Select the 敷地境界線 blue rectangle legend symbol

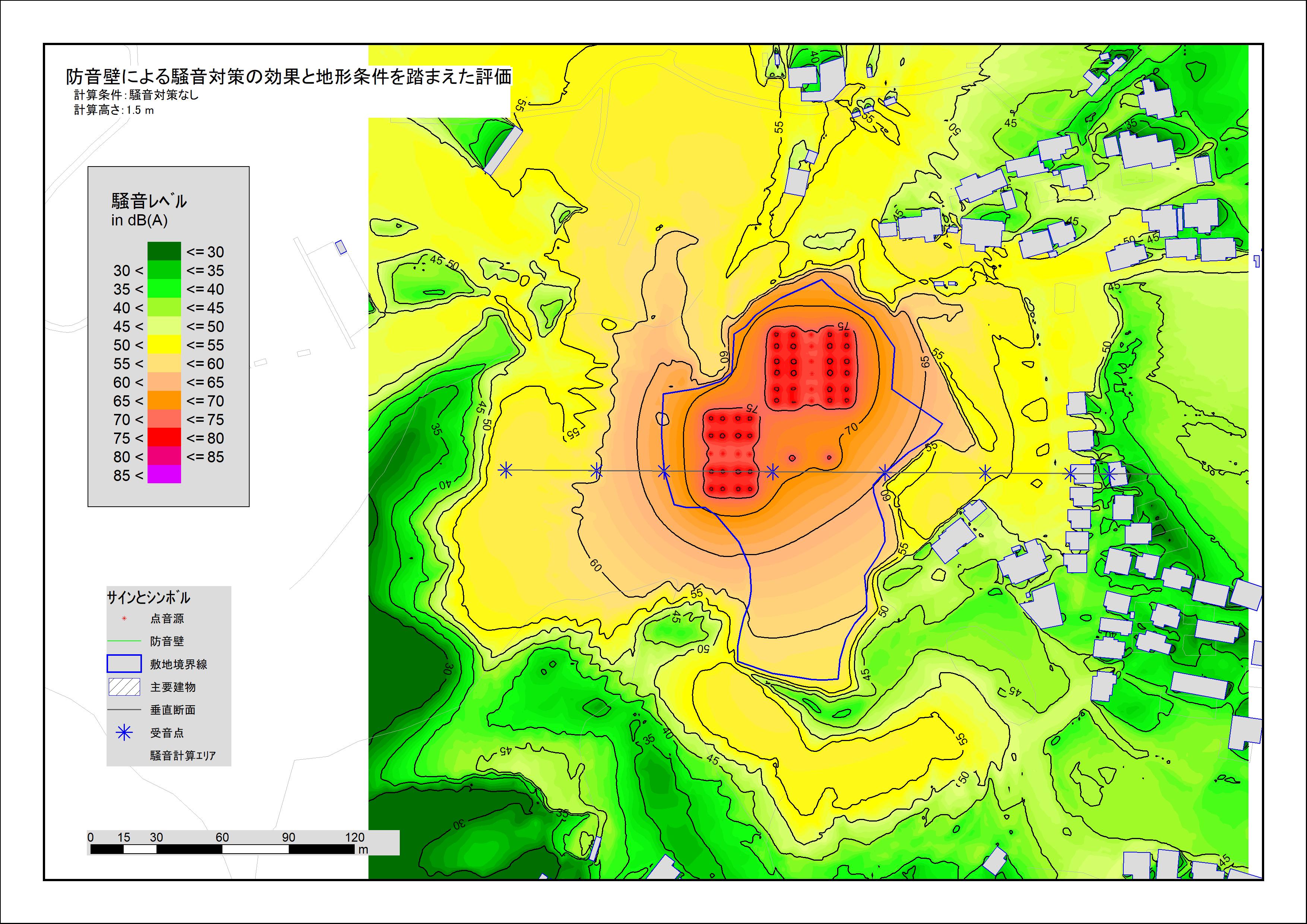pyautogui.click(x=124, y=664)
